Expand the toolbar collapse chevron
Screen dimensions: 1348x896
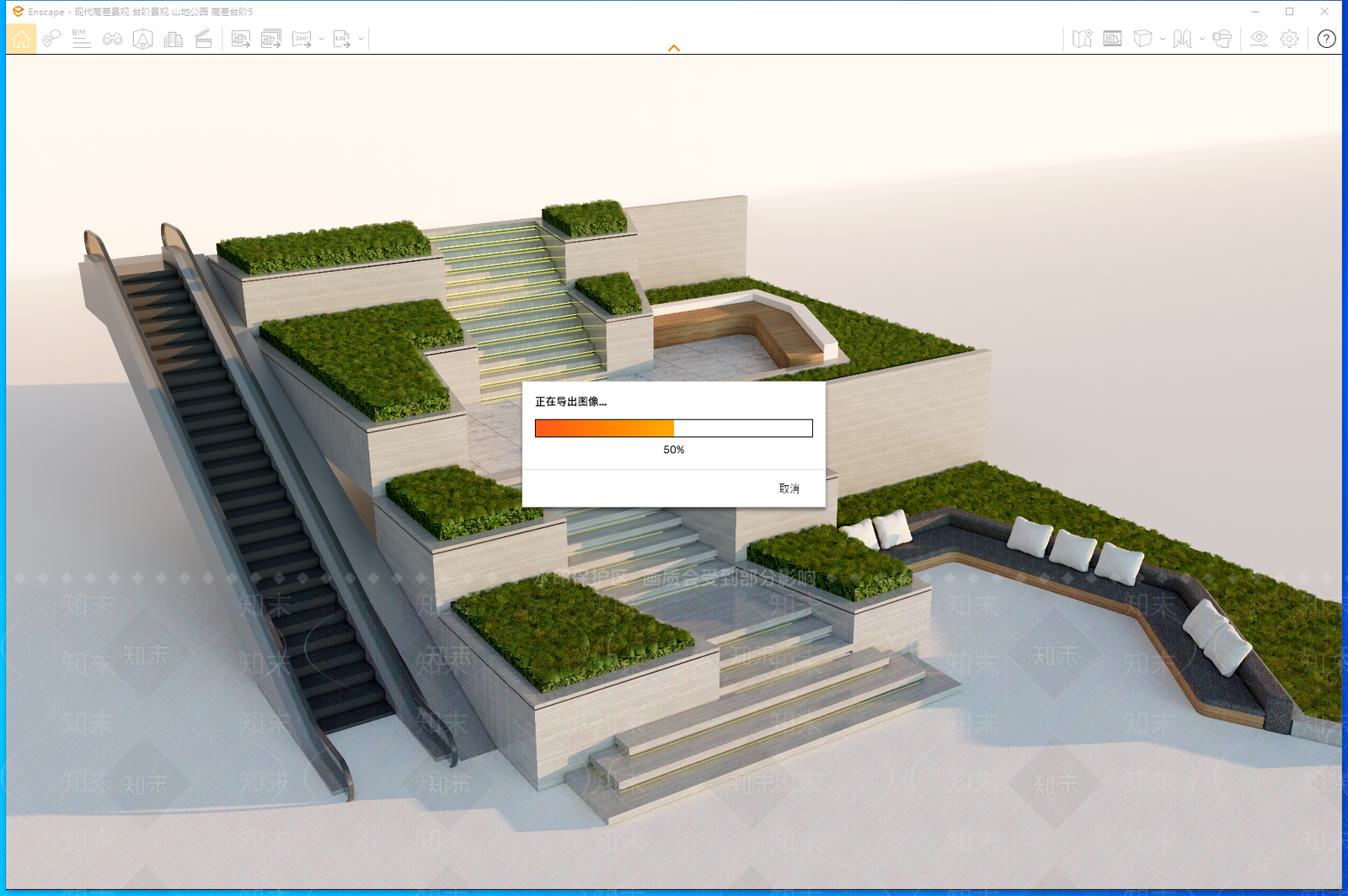tap(674, 48)
